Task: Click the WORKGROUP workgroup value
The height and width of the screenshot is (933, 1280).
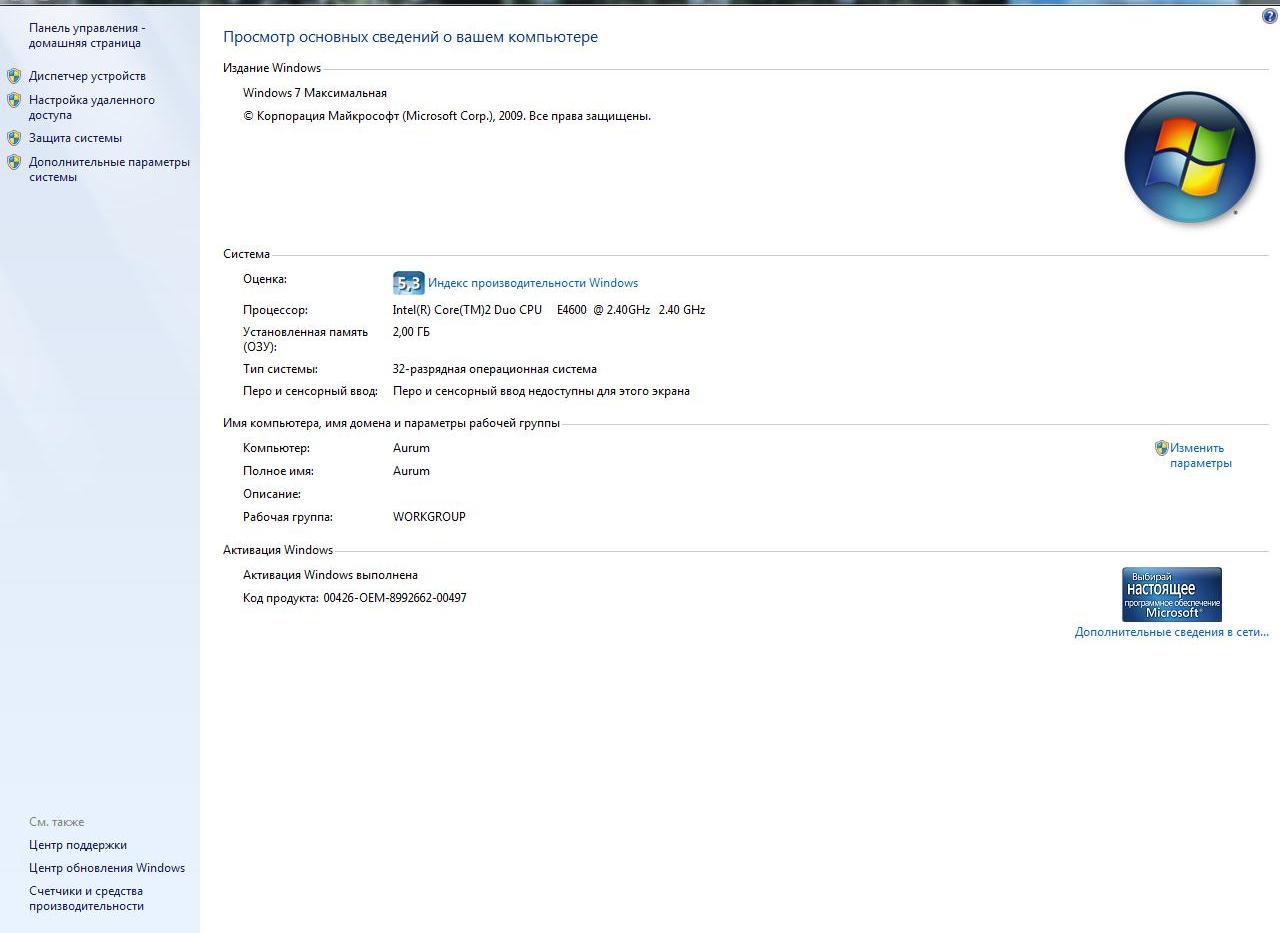Action: pos(429,517)
